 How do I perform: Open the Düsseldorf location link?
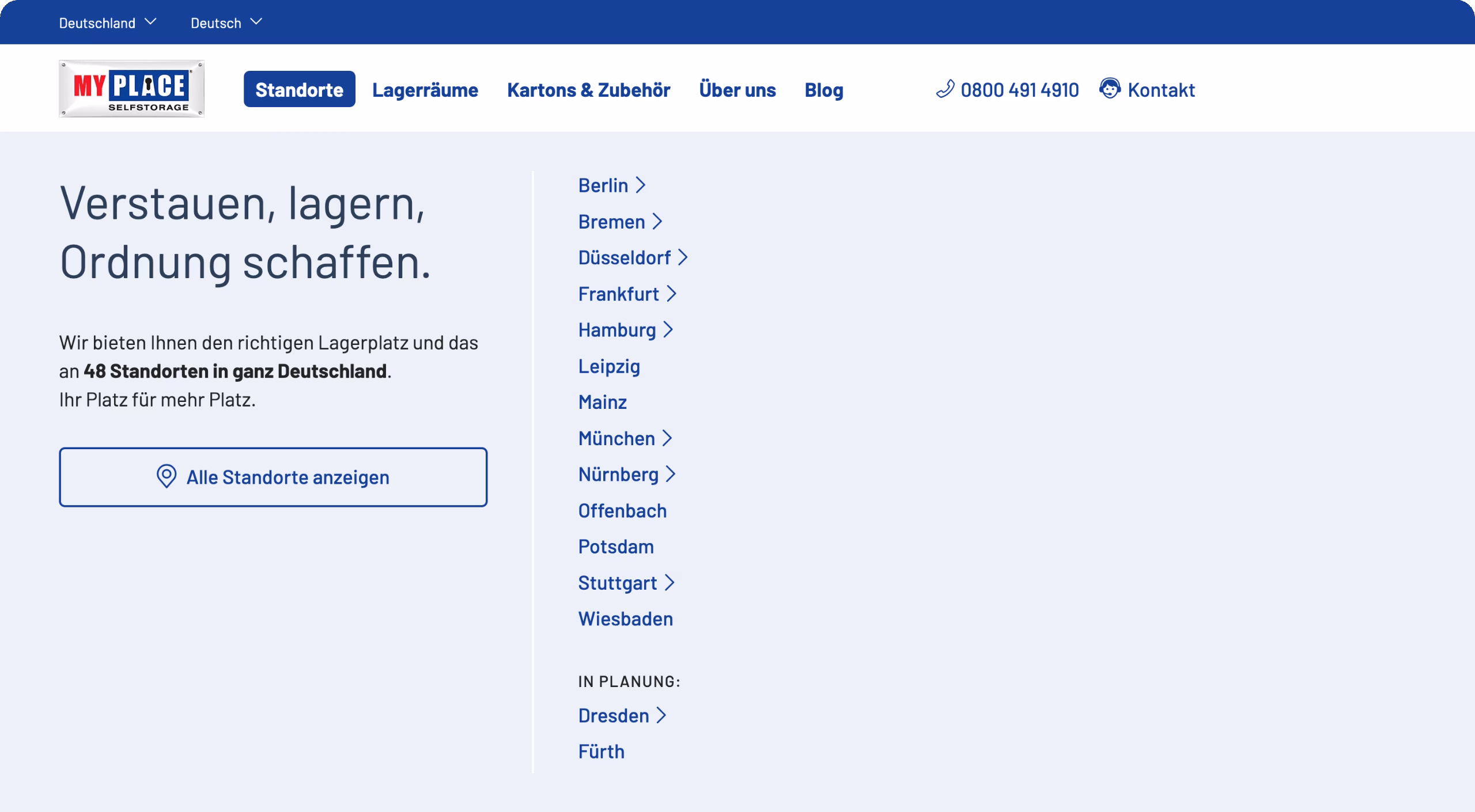click(x=625, y=257)
